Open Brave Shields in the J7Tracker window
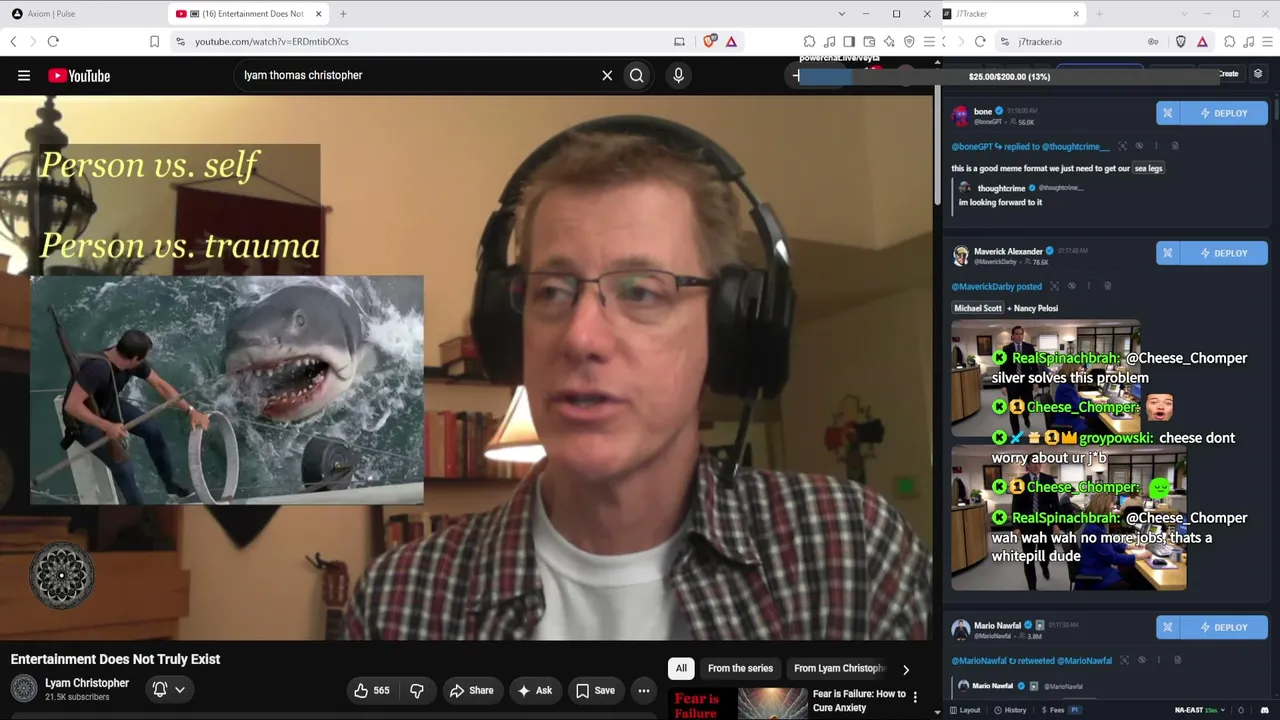 [x=1181, y=41]
